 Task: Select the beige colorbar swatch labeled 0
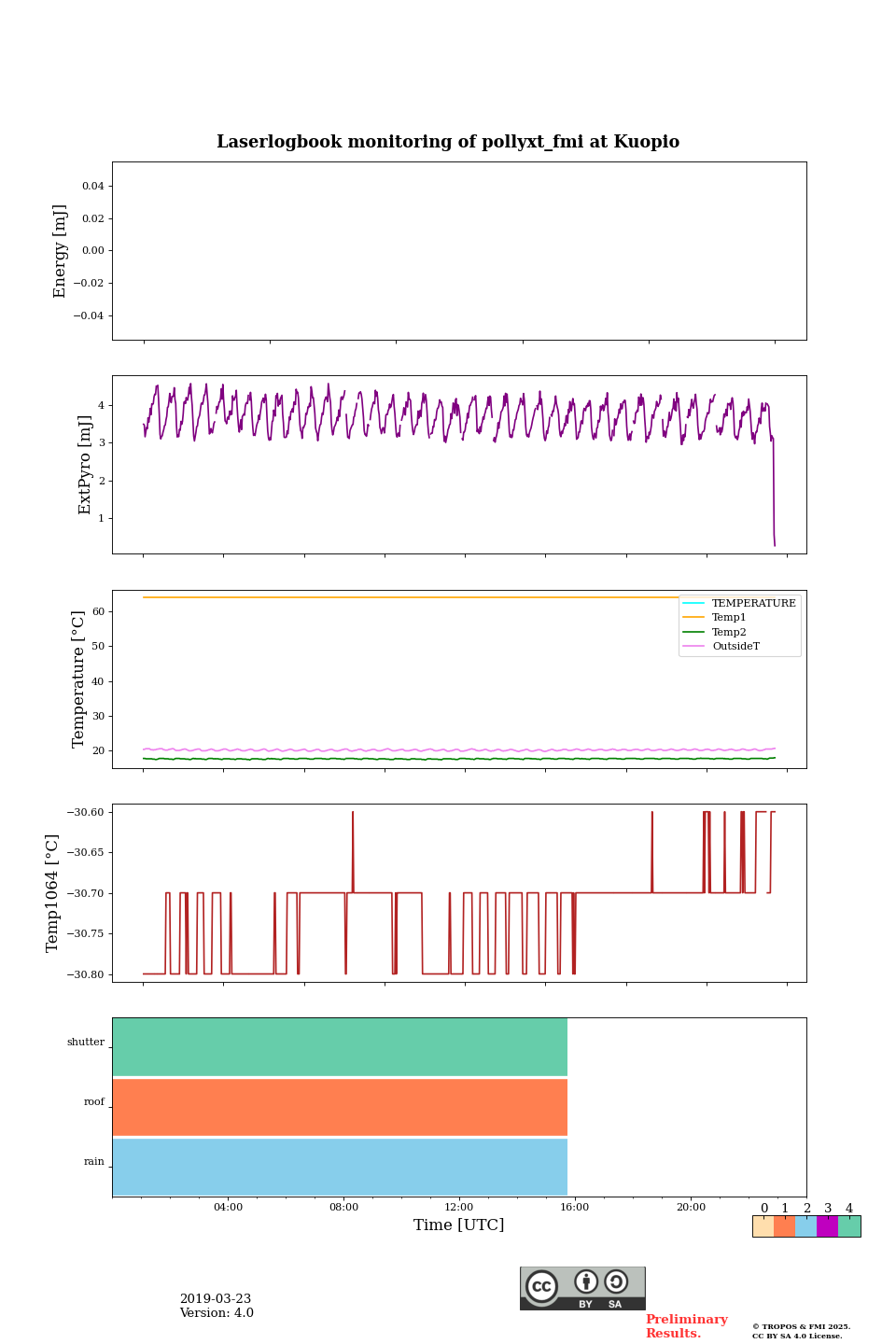tap(763, 1226)
